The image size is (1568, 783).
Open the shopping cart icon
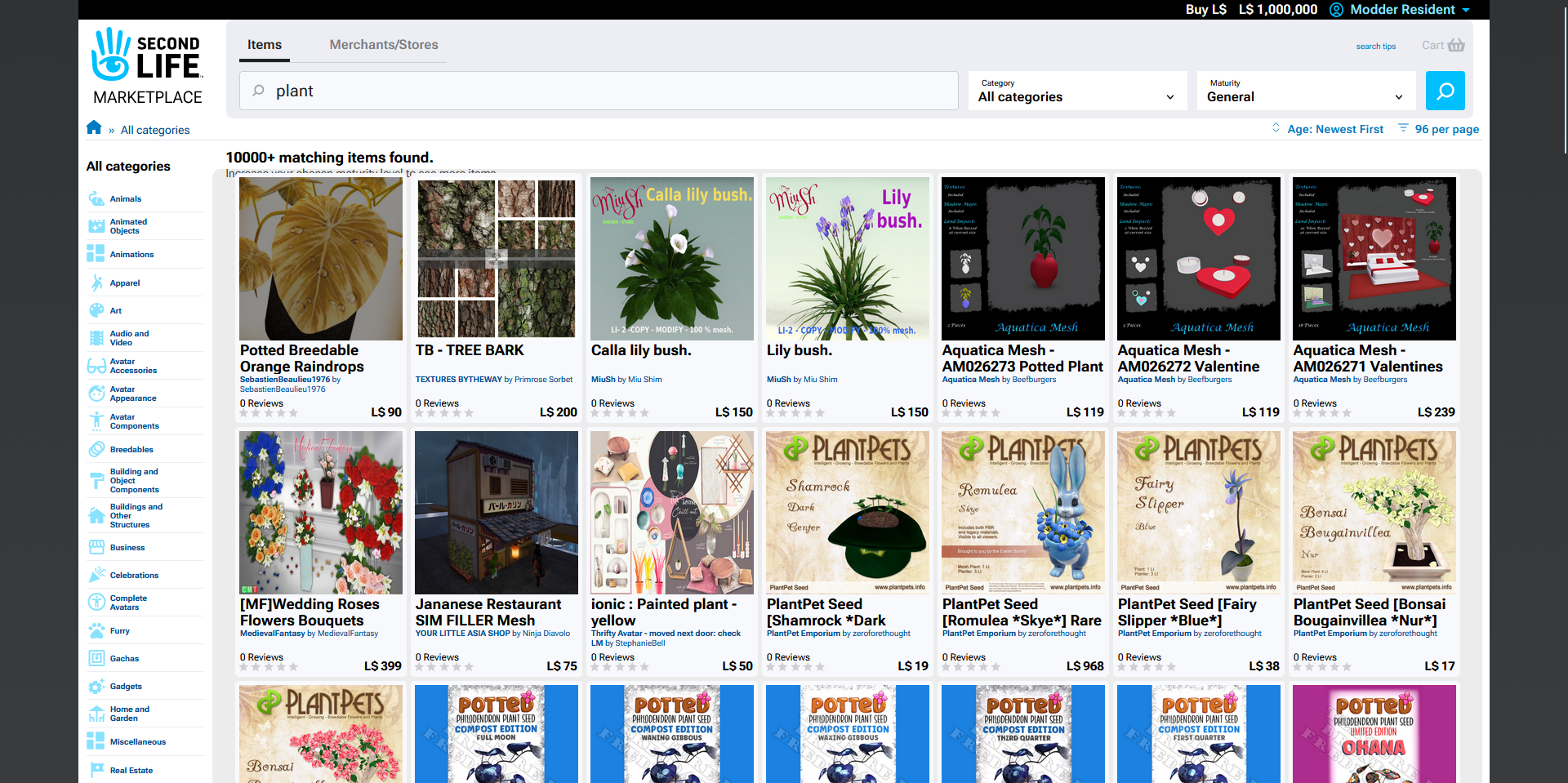[1456, 46]
